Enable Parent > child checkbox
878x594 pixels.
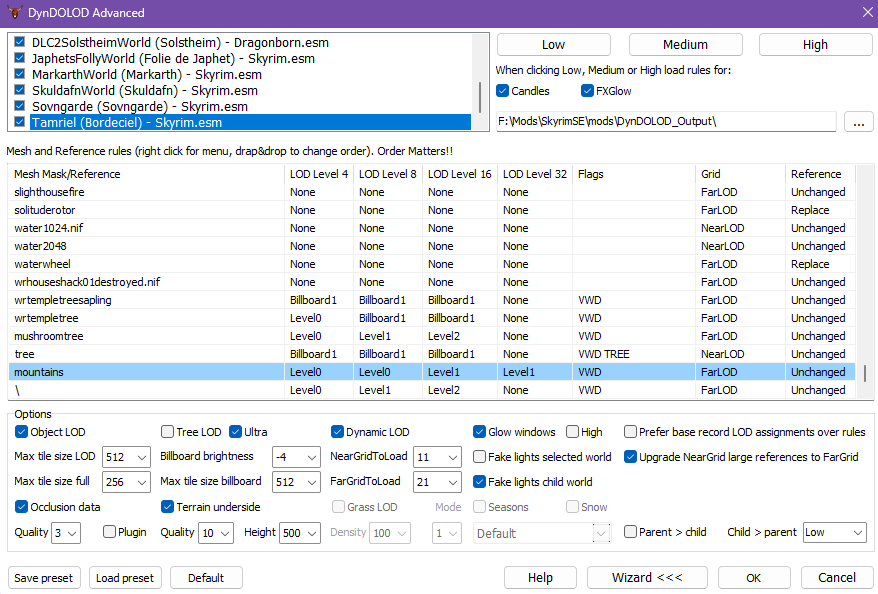pos(630,531)
